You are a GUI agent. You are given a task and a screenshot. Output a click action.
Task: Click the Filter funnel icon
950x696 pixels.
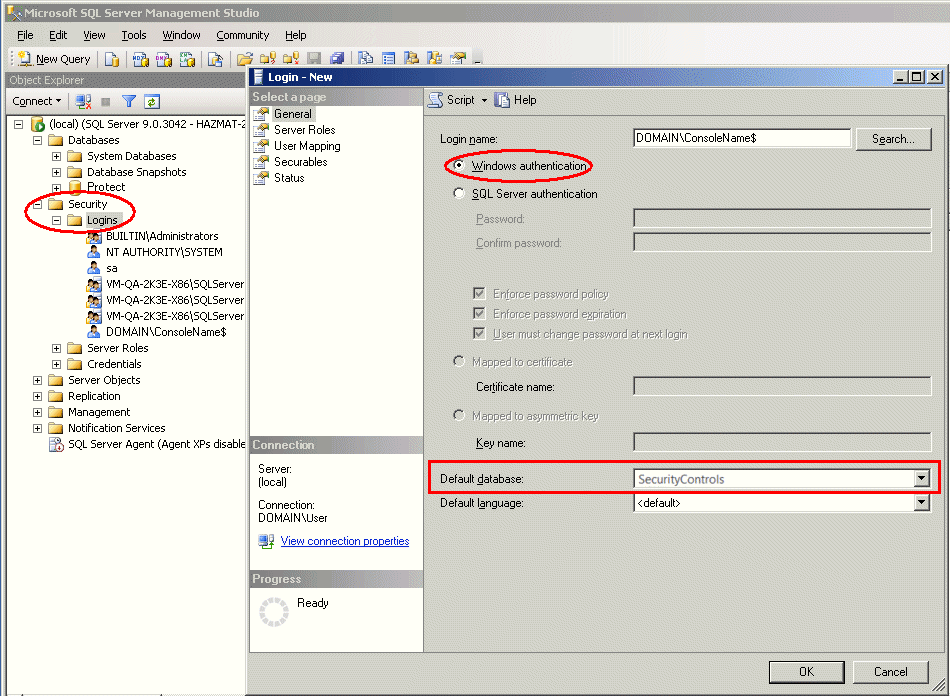[128, 101]
